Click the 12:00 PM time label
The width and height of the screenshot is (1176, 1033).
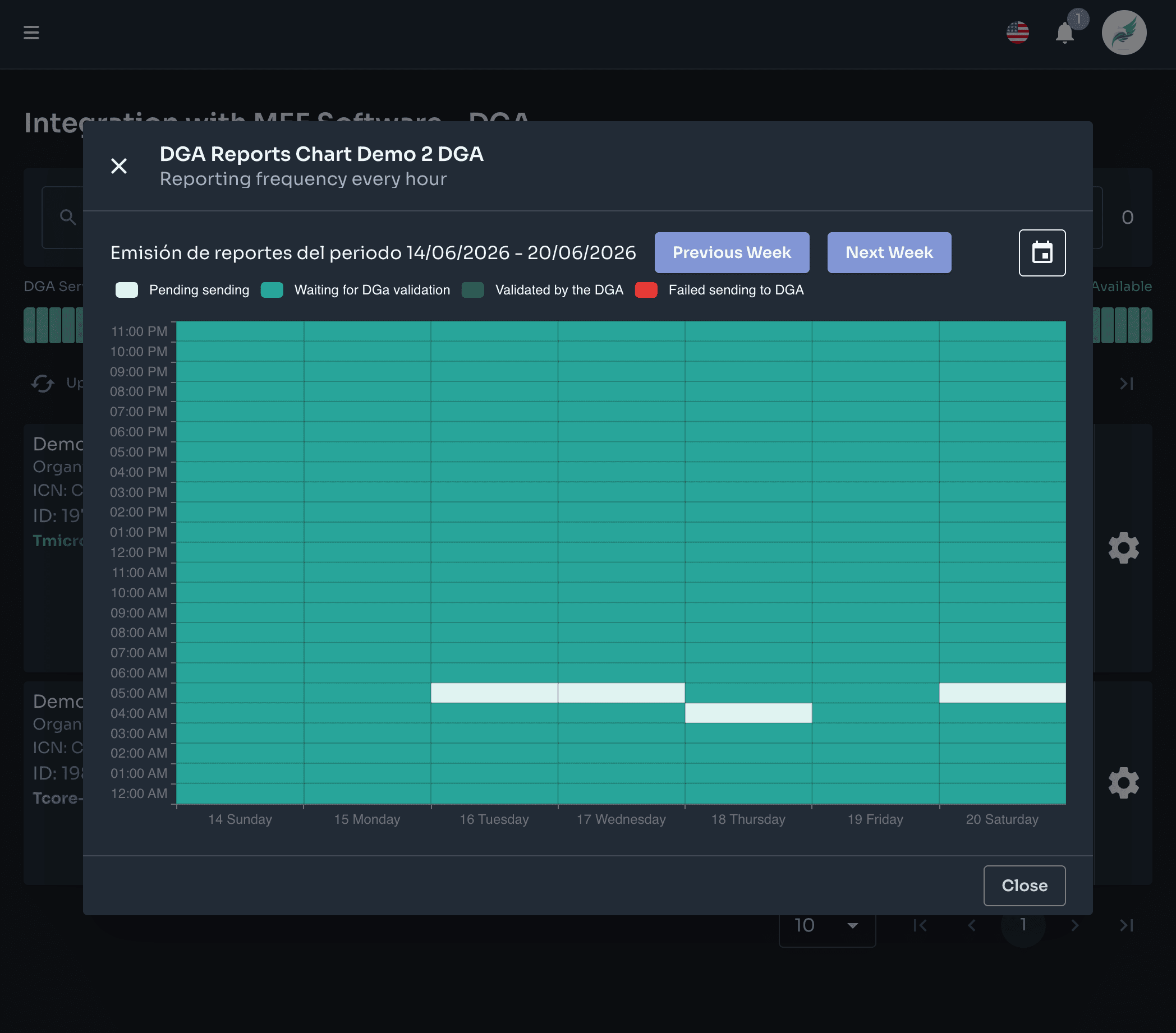coord(139,552)
